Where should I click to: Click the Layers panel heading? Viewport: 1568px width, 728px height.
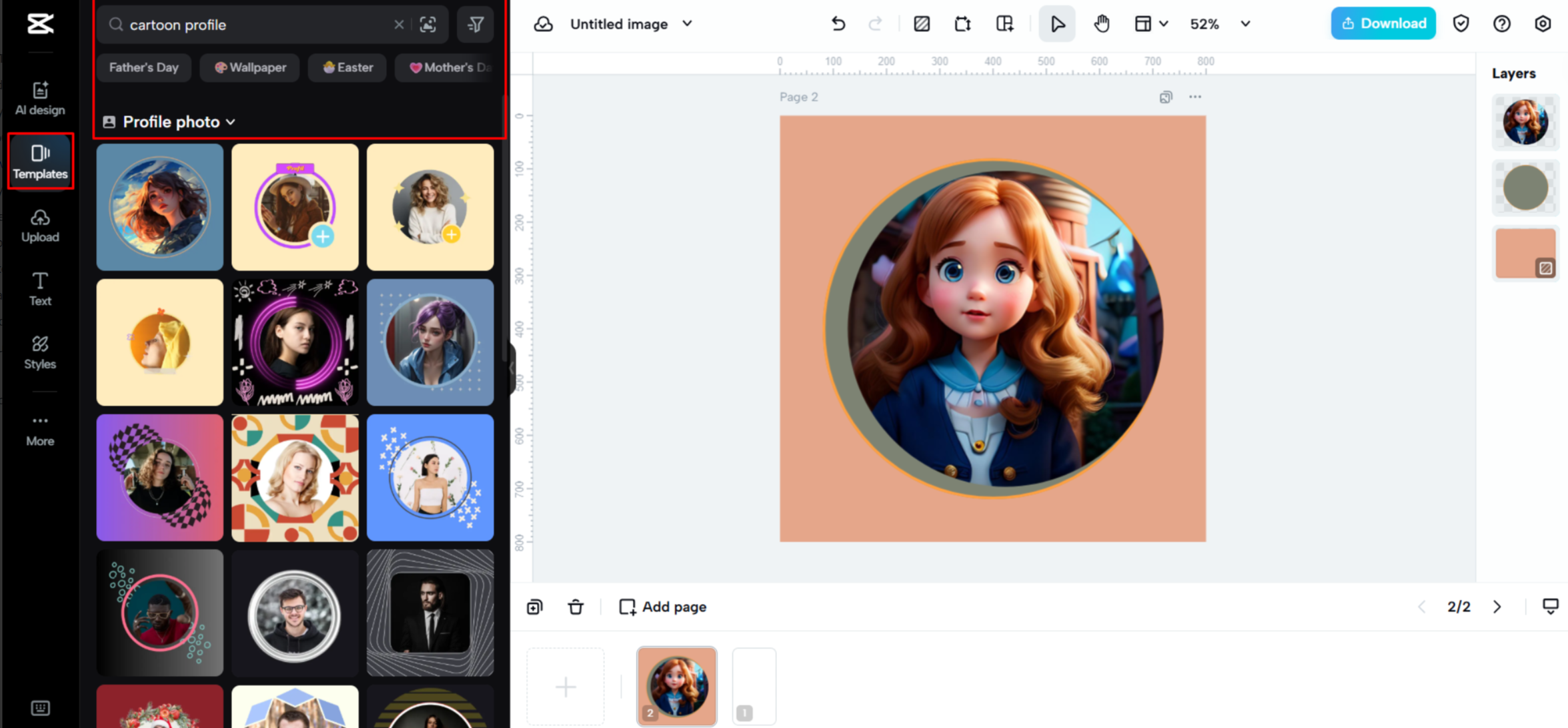click(x=1513, y=73)
